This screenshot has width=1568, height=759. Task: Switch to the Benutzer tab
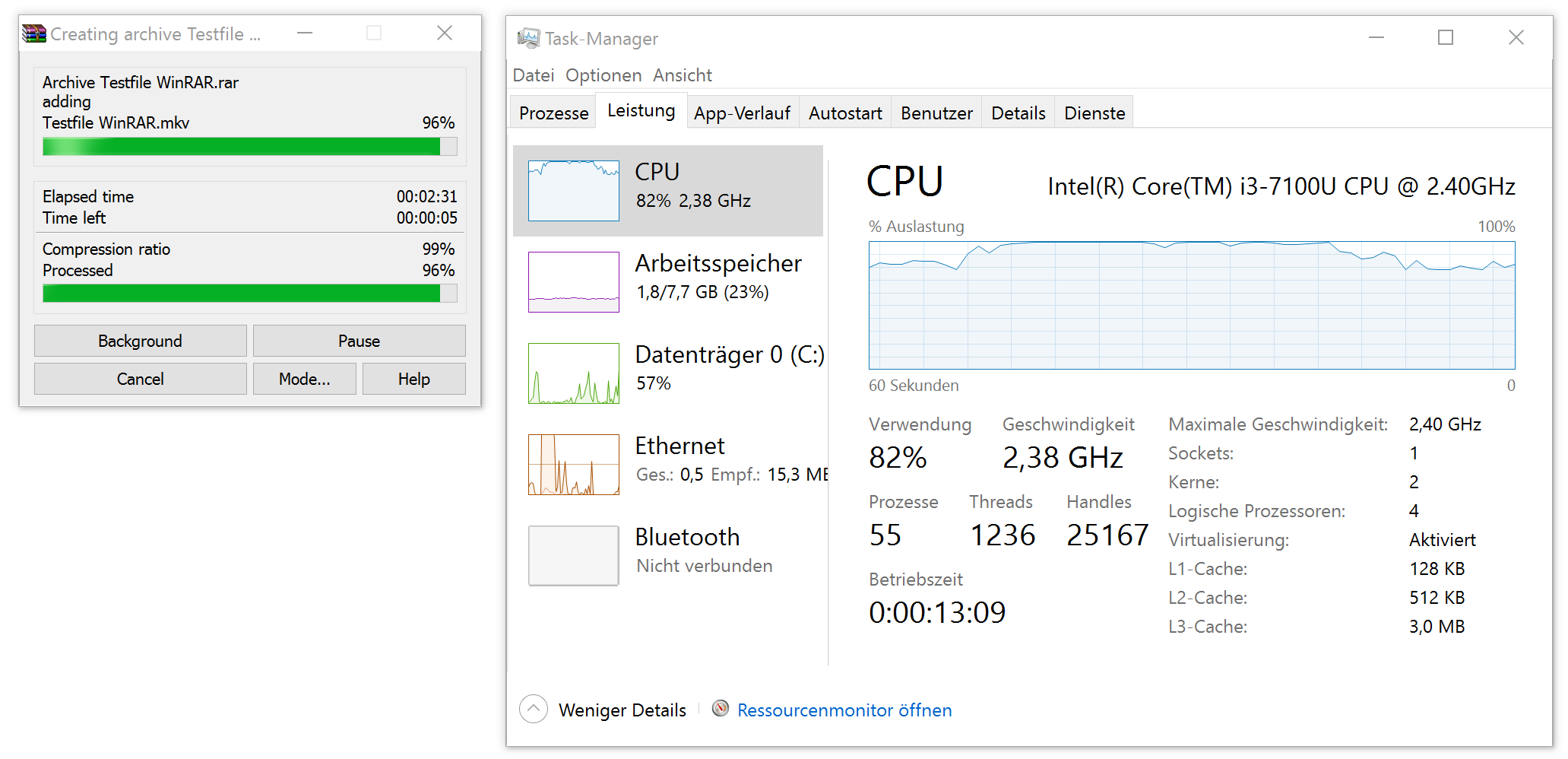[936, 113]
